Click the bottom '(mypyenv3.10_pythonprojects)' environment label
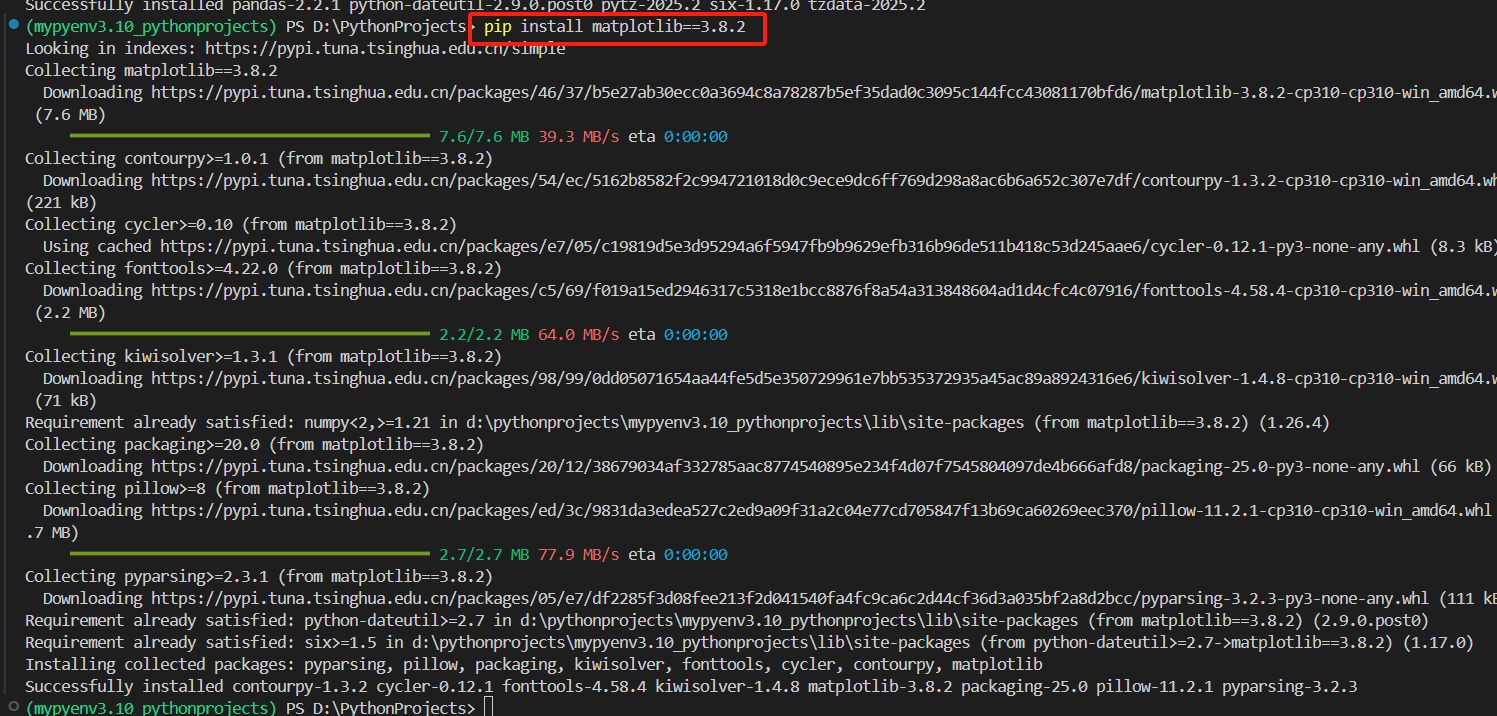The width and height of the screenshot is (1497, 716). tap(151, 708)
